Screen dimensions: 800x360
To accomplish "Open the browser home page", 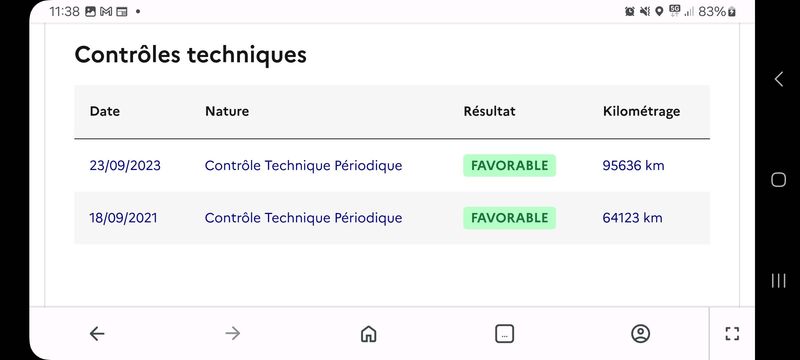I will coord(368,333).
